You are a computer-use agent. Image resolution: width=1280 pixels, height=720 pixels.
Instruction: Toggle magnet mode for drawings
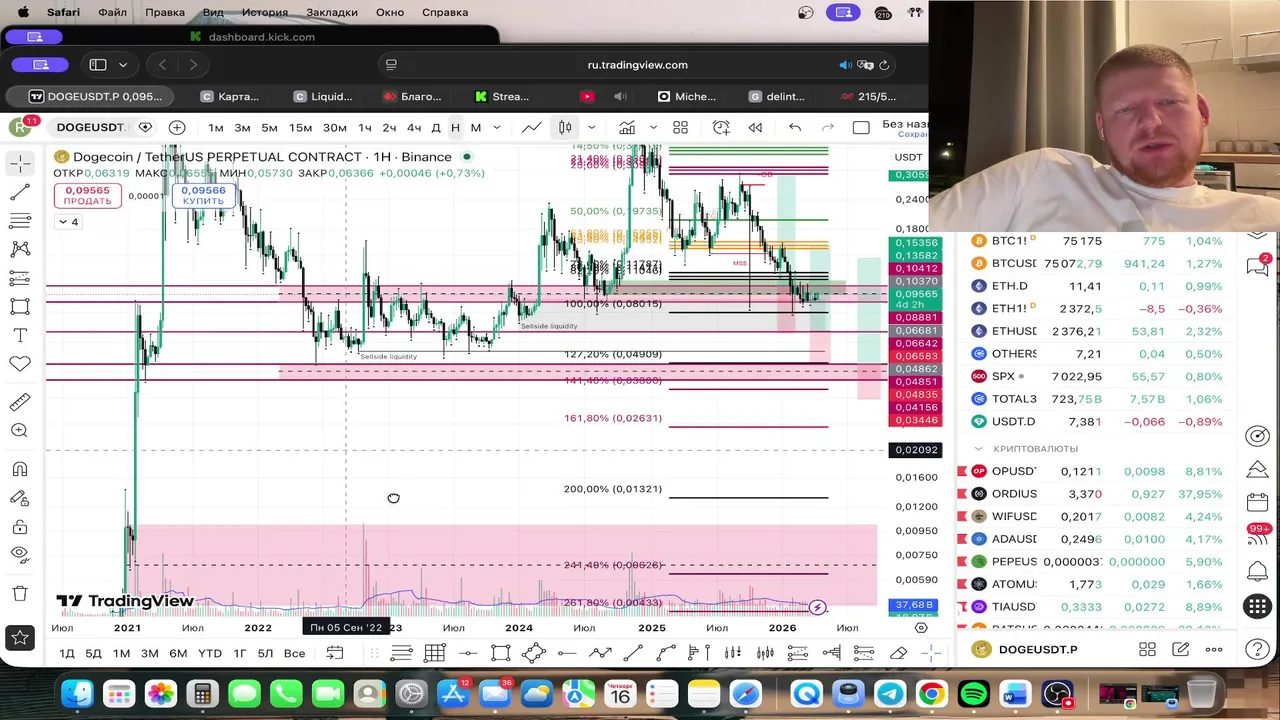coord(20,469)
